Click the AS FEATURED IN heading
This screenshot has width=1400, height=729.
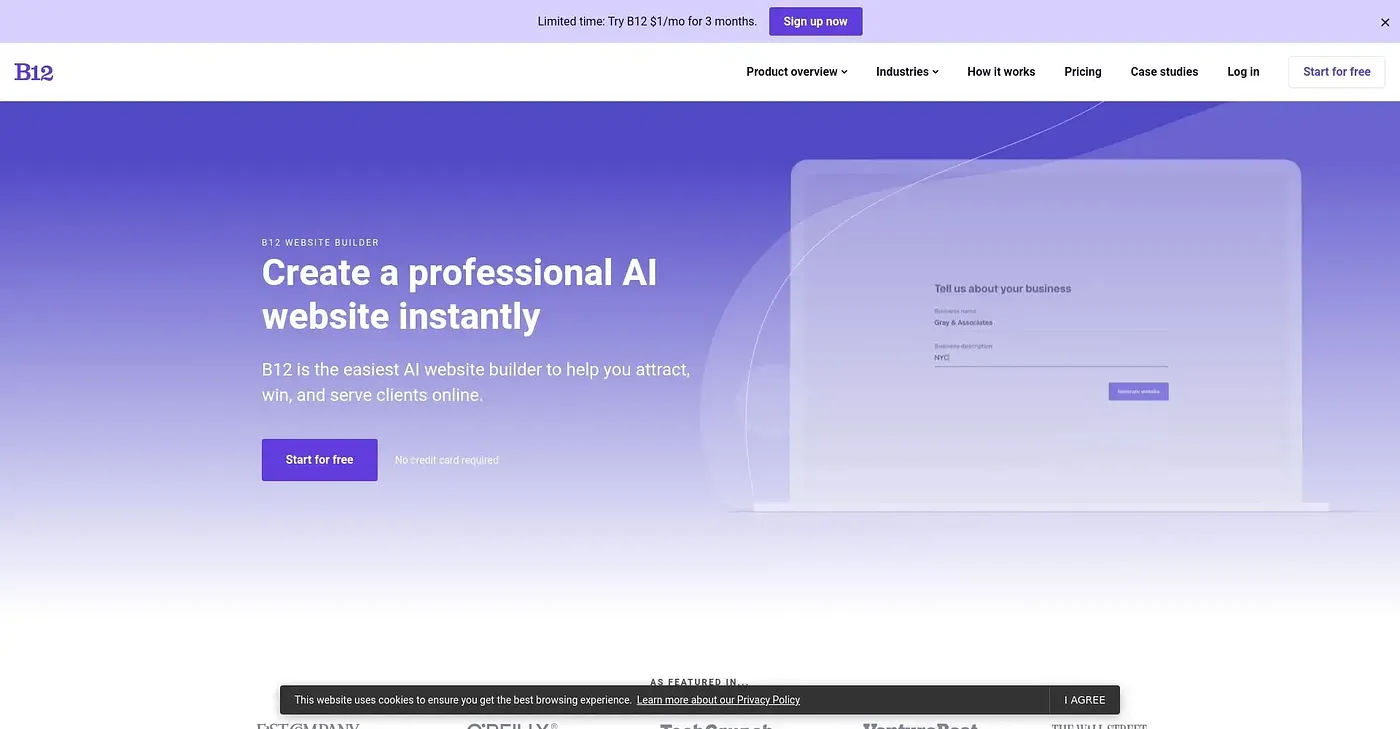700,682
